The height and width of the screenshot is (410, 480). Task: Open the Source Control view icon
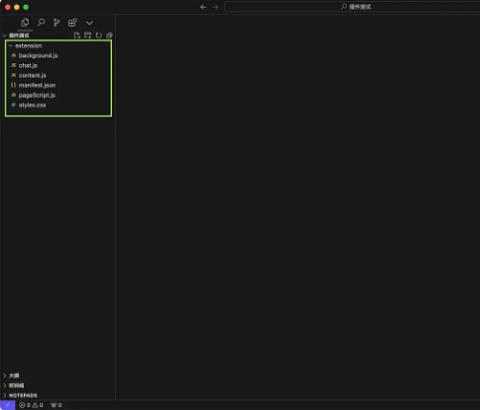pos(57,23)
